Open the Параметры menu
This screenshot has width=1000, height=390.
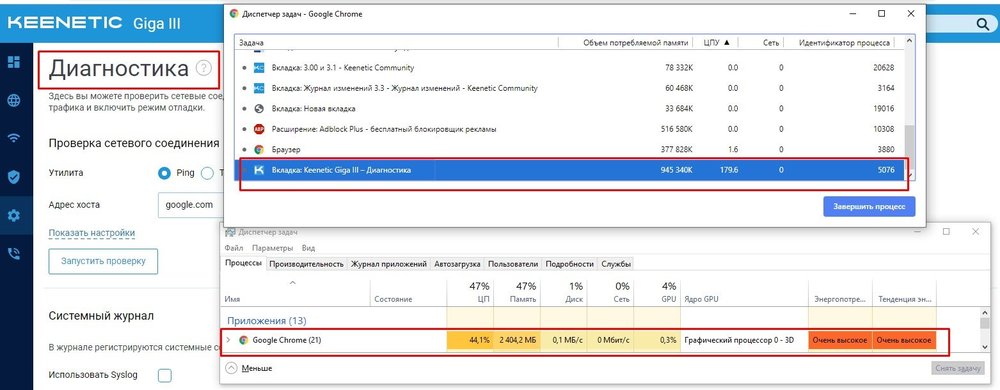(272, 248)
